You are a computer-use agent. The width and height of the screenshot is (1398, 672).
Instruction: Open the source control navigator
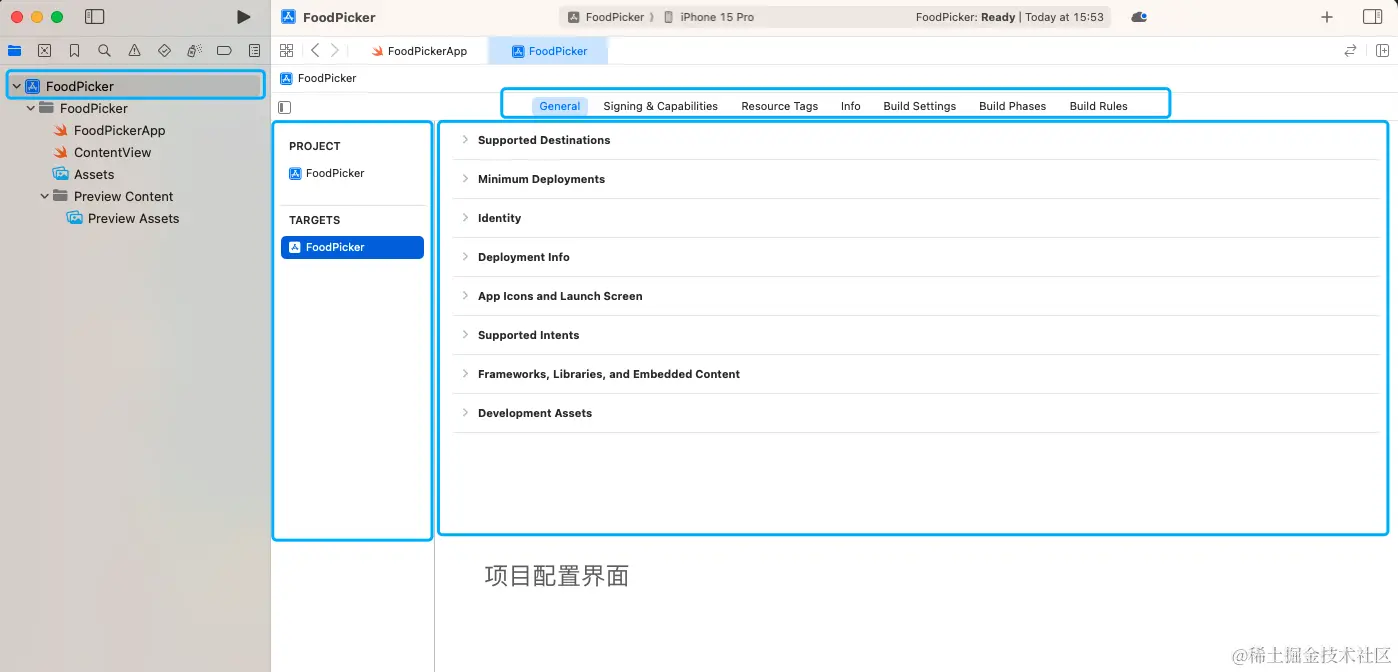[x=44, y=50]
